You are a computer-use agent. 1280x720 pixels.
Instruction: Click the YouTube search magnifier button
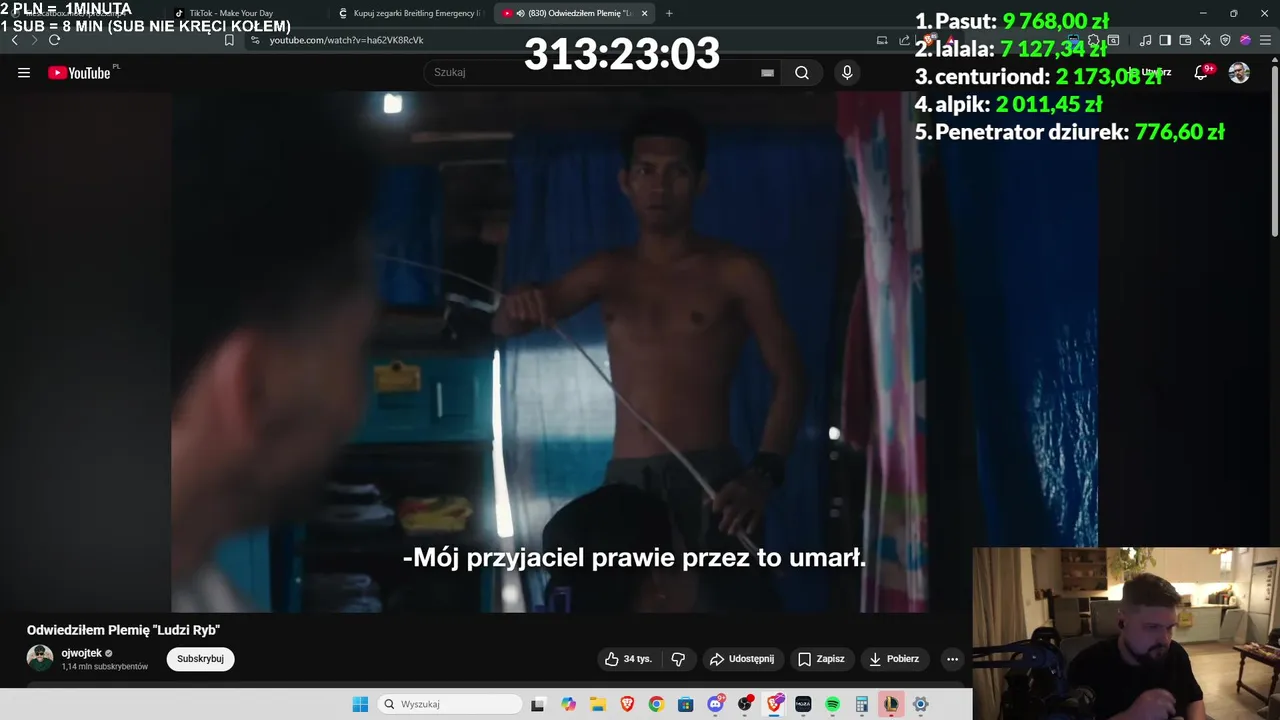coord(802,73)
